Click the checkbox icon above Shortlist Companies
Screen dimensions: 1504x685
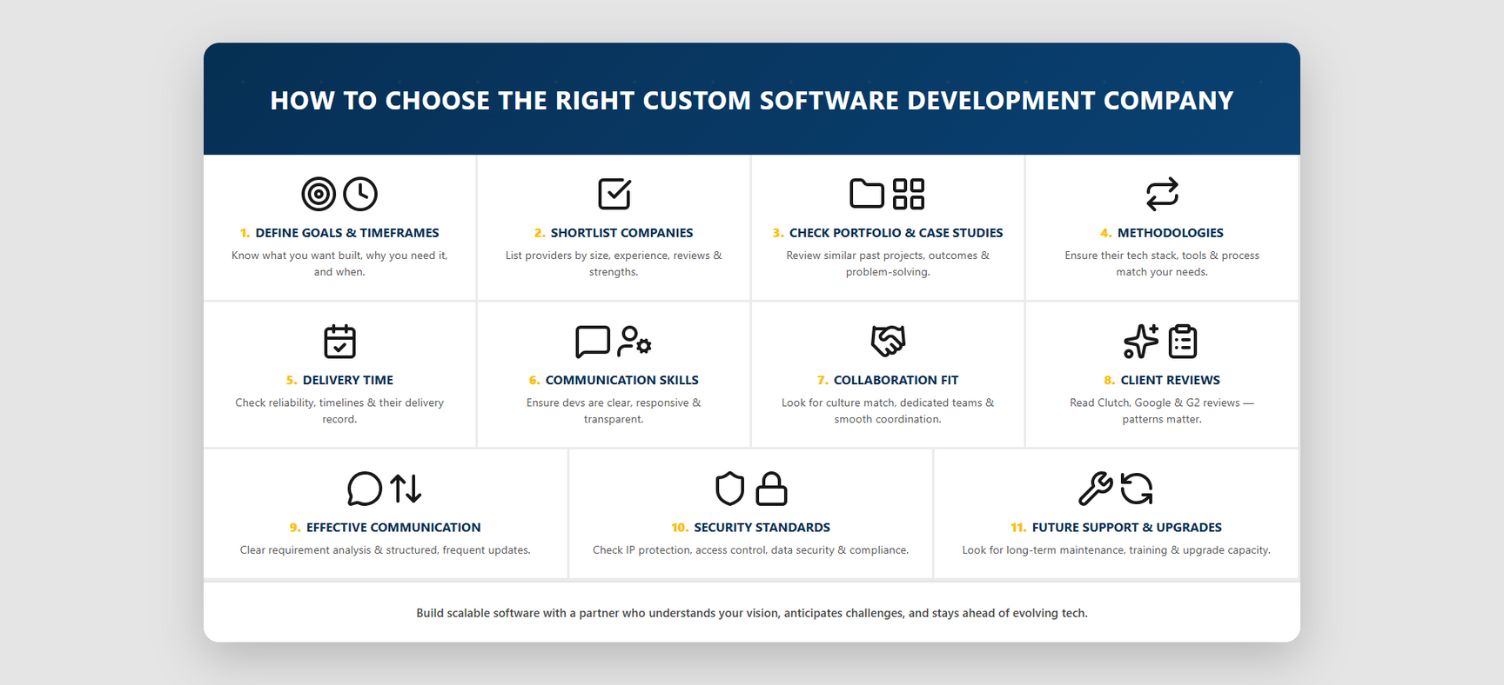tap(614, 194)
